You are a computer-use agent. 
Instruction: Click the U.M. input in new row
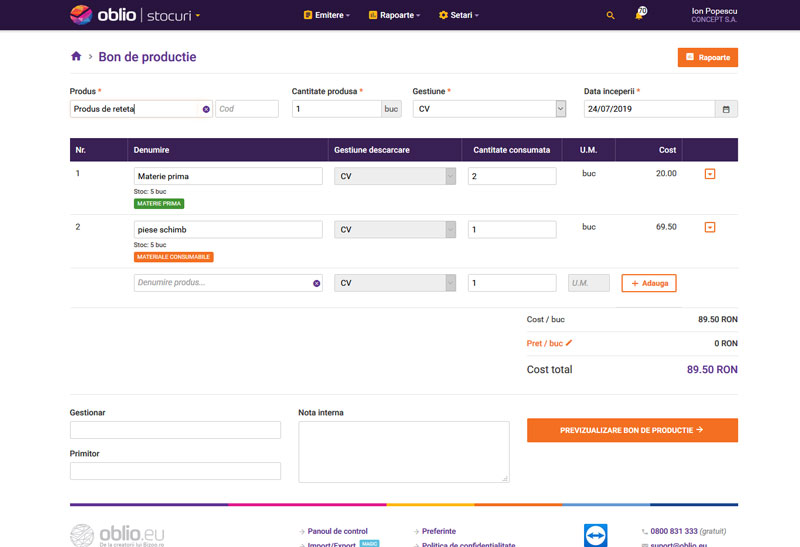click(x=589, y=283)
